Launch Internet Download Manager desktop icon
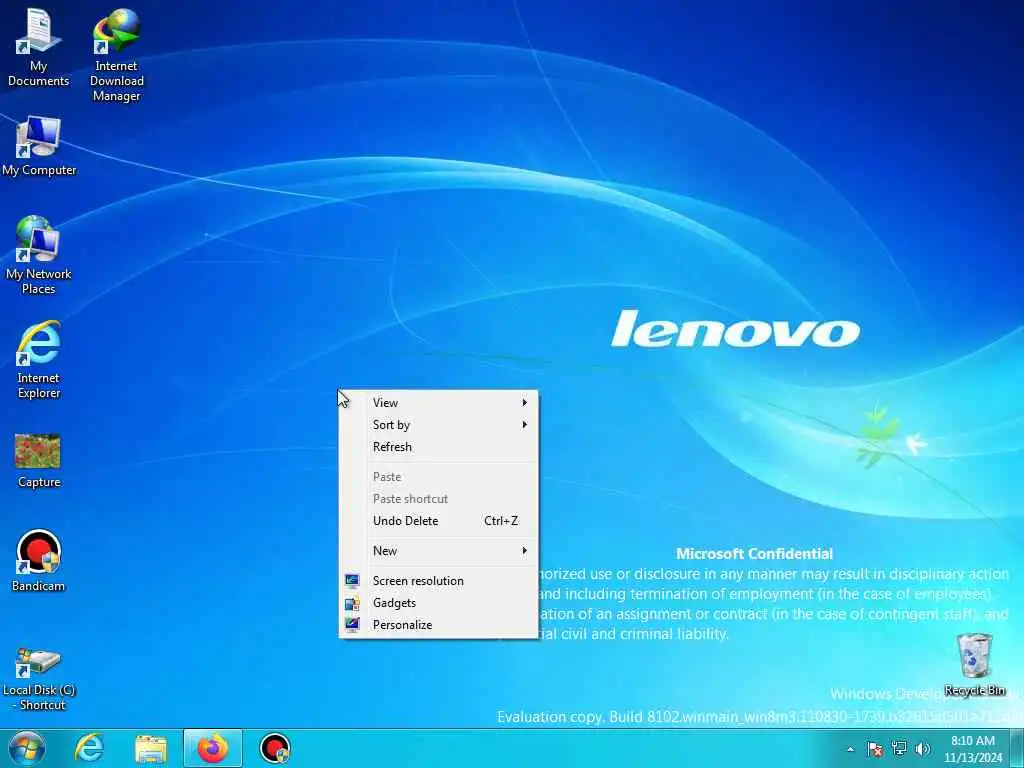 [x=116, y=55]
